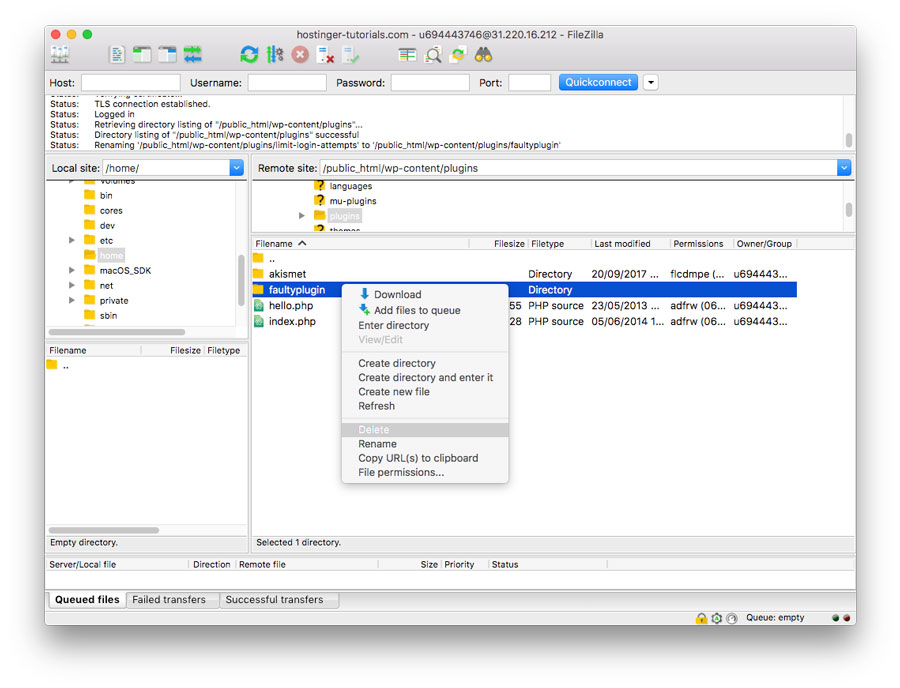Screen dimensions: 900x688
Task: Sort remote files by Last modified column
Action: (x=630, y=244)
